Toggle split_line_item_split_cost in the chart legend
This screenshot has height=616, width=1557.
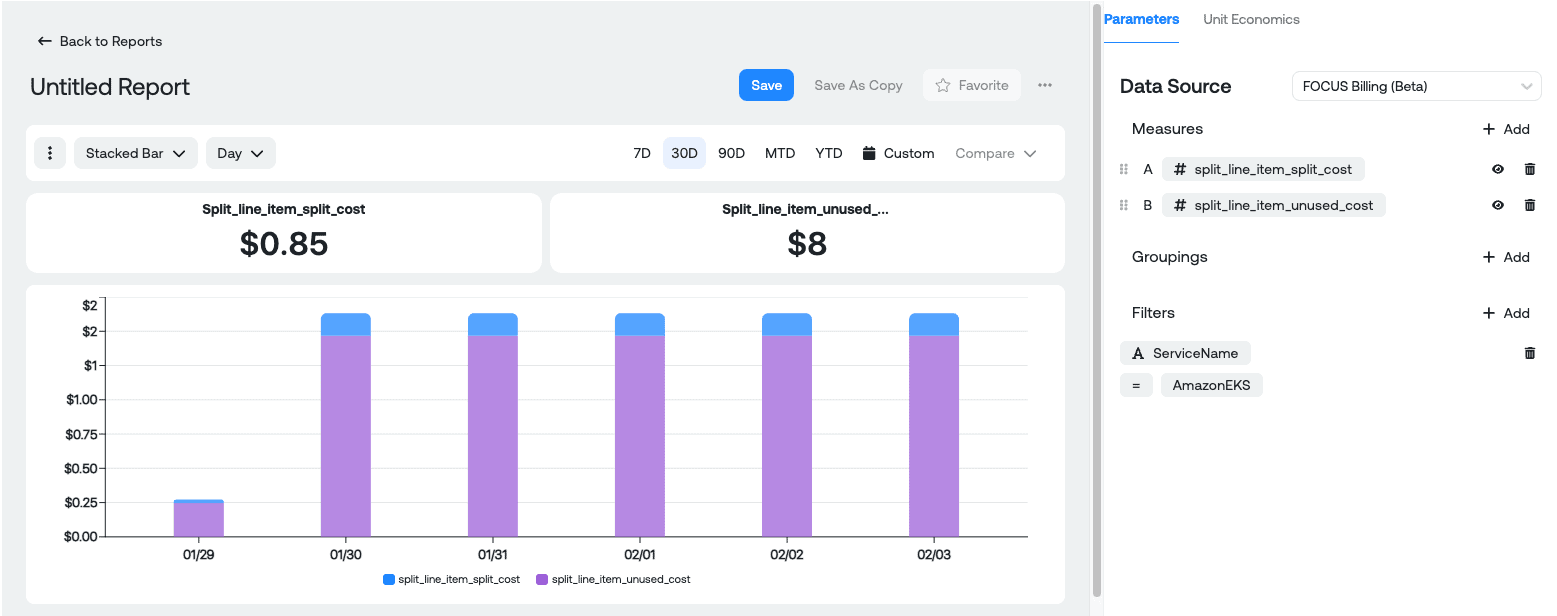(x=450, y=578)
